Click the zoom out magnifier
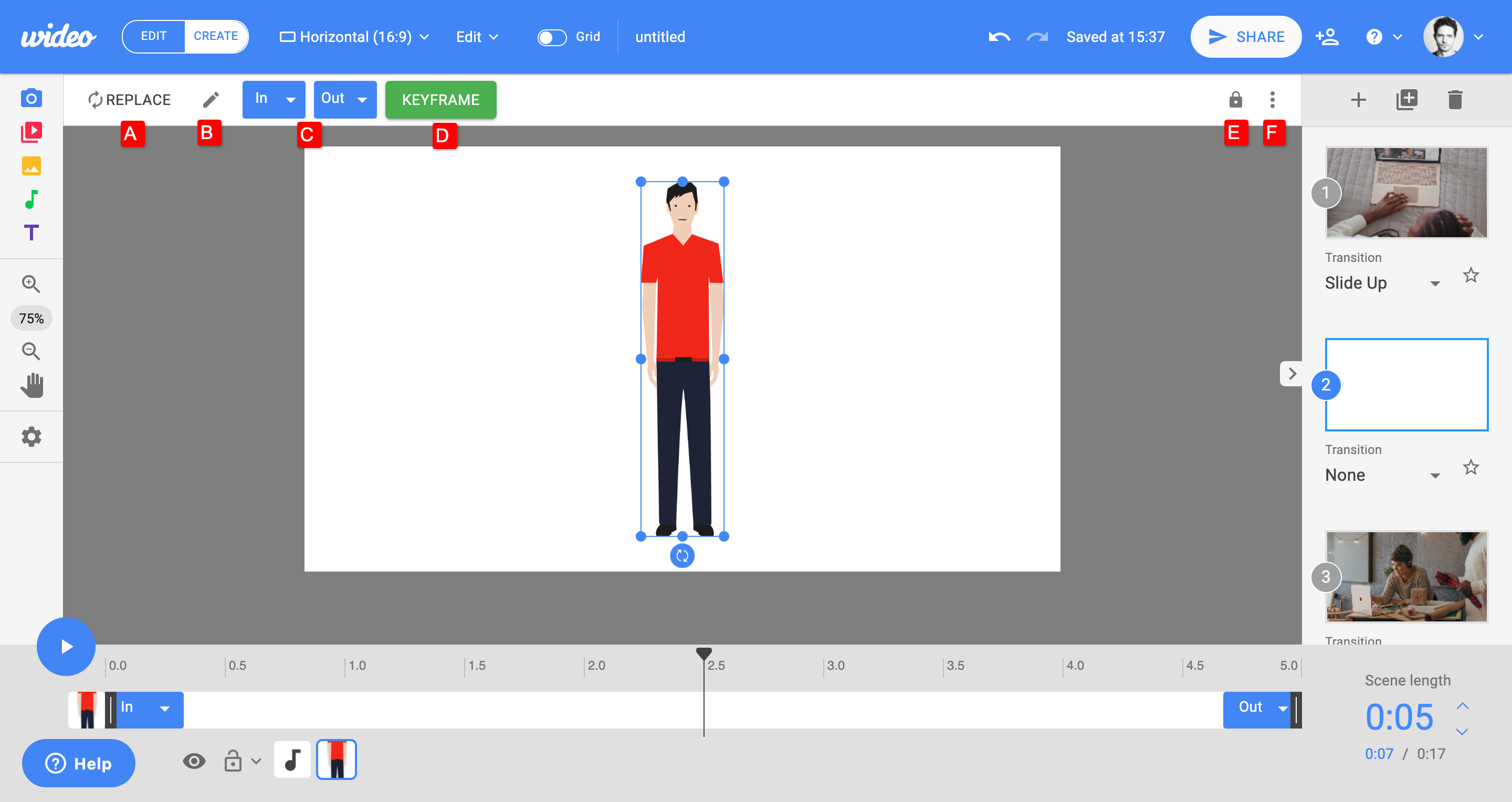1512x802 pixels. [x=31, y=352]
